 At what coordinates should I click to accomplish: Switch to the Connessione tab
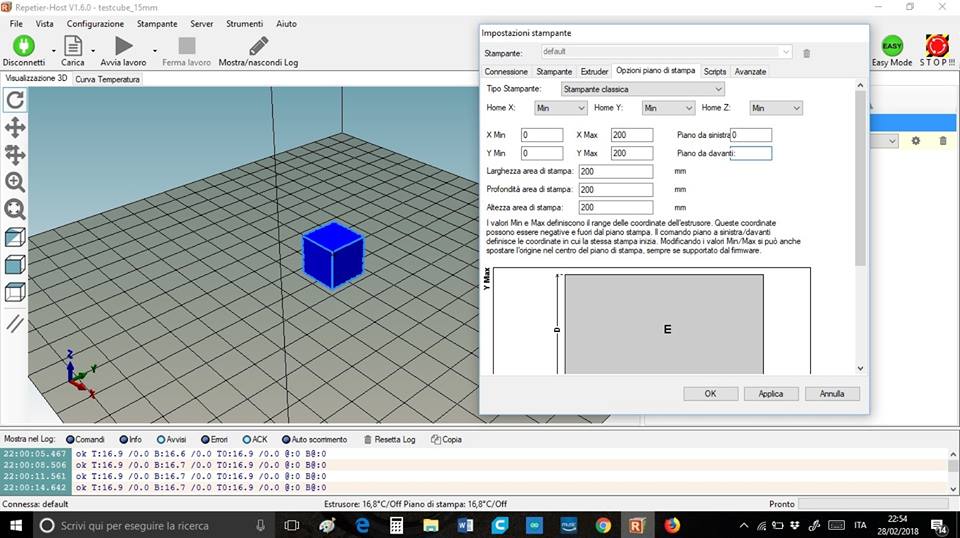[x=506, y=72]
